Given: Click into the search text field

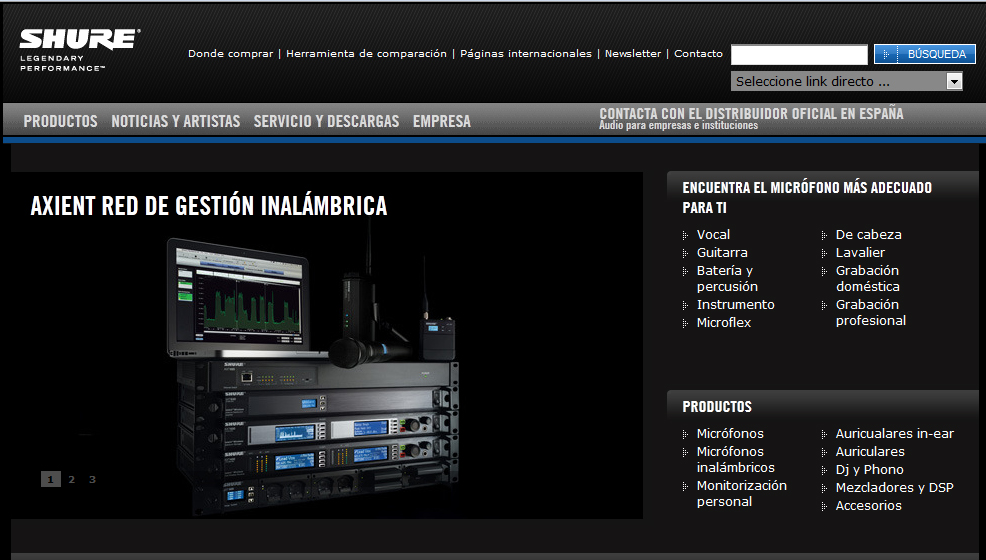Looking at the screenshot, I should [x=798, y=55].
